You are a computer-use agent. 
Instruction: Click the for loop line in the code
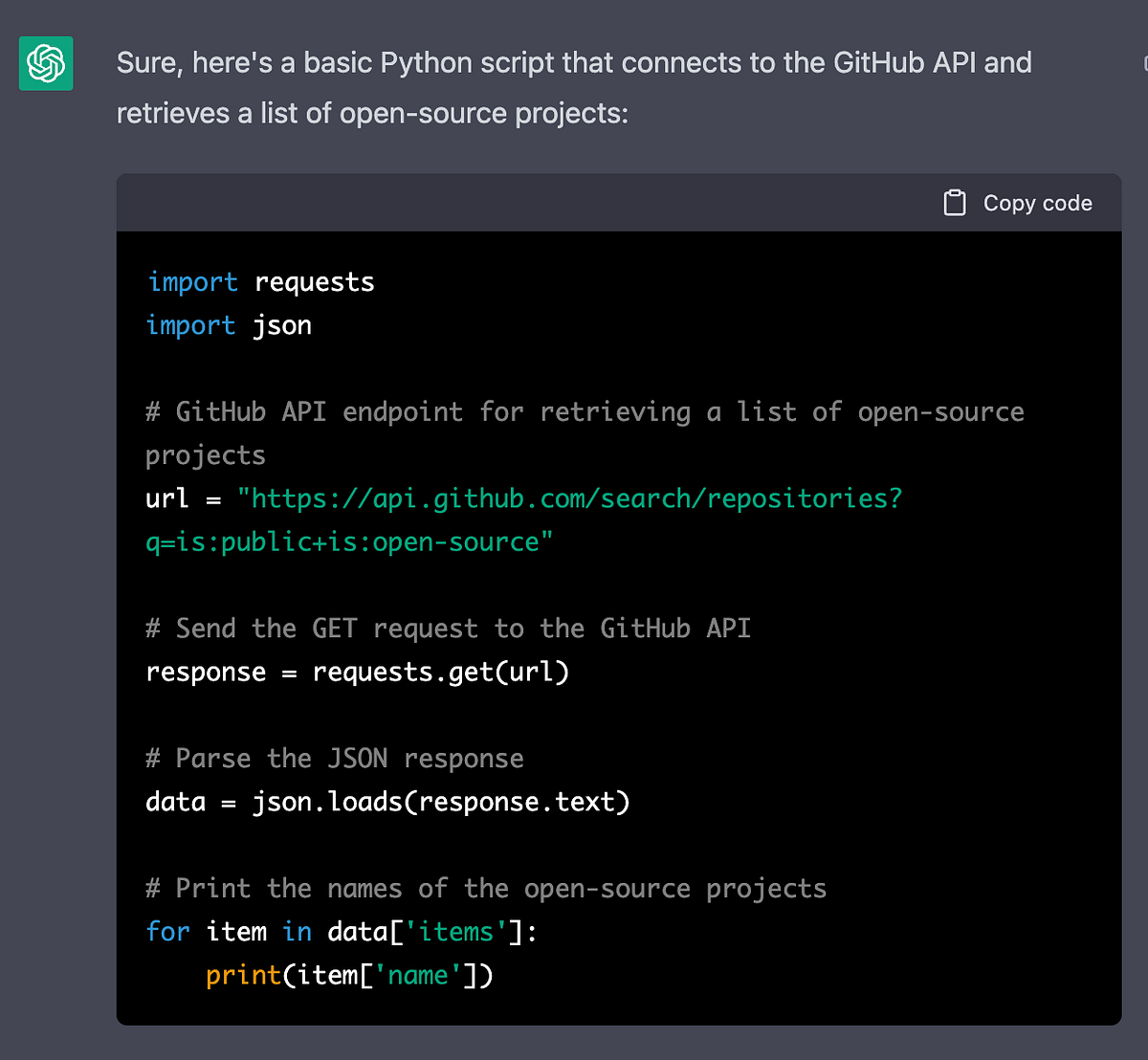[341, 931]
